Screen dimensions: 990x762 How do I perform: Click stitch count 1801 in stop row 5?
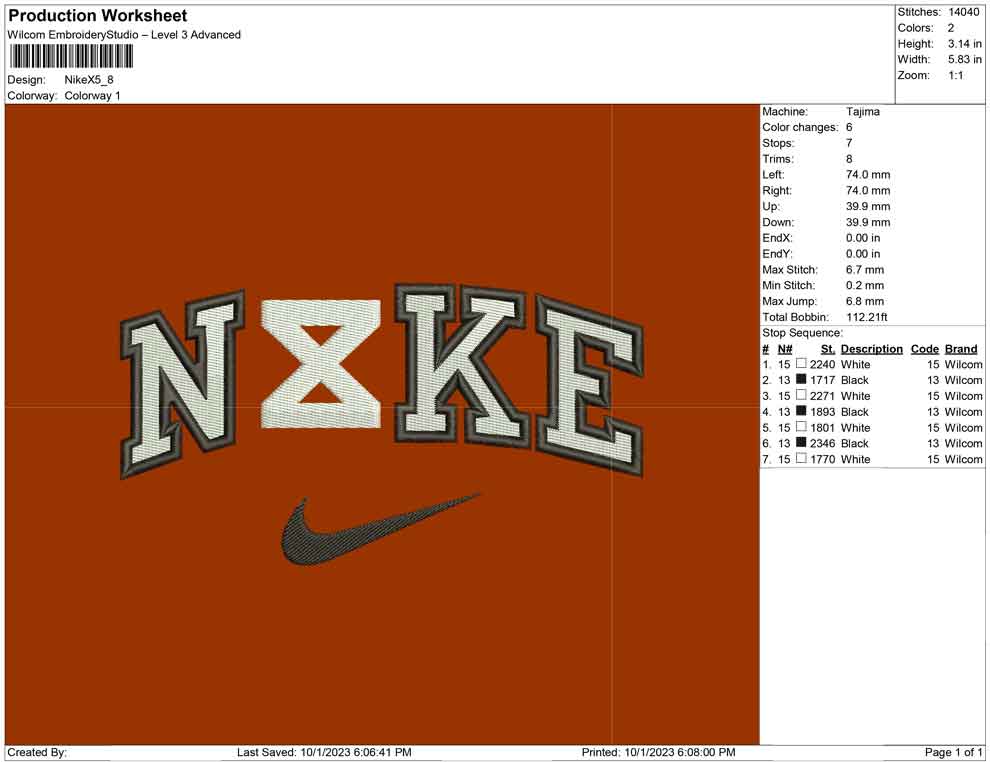pyautogui.click(x=823, y=428)
